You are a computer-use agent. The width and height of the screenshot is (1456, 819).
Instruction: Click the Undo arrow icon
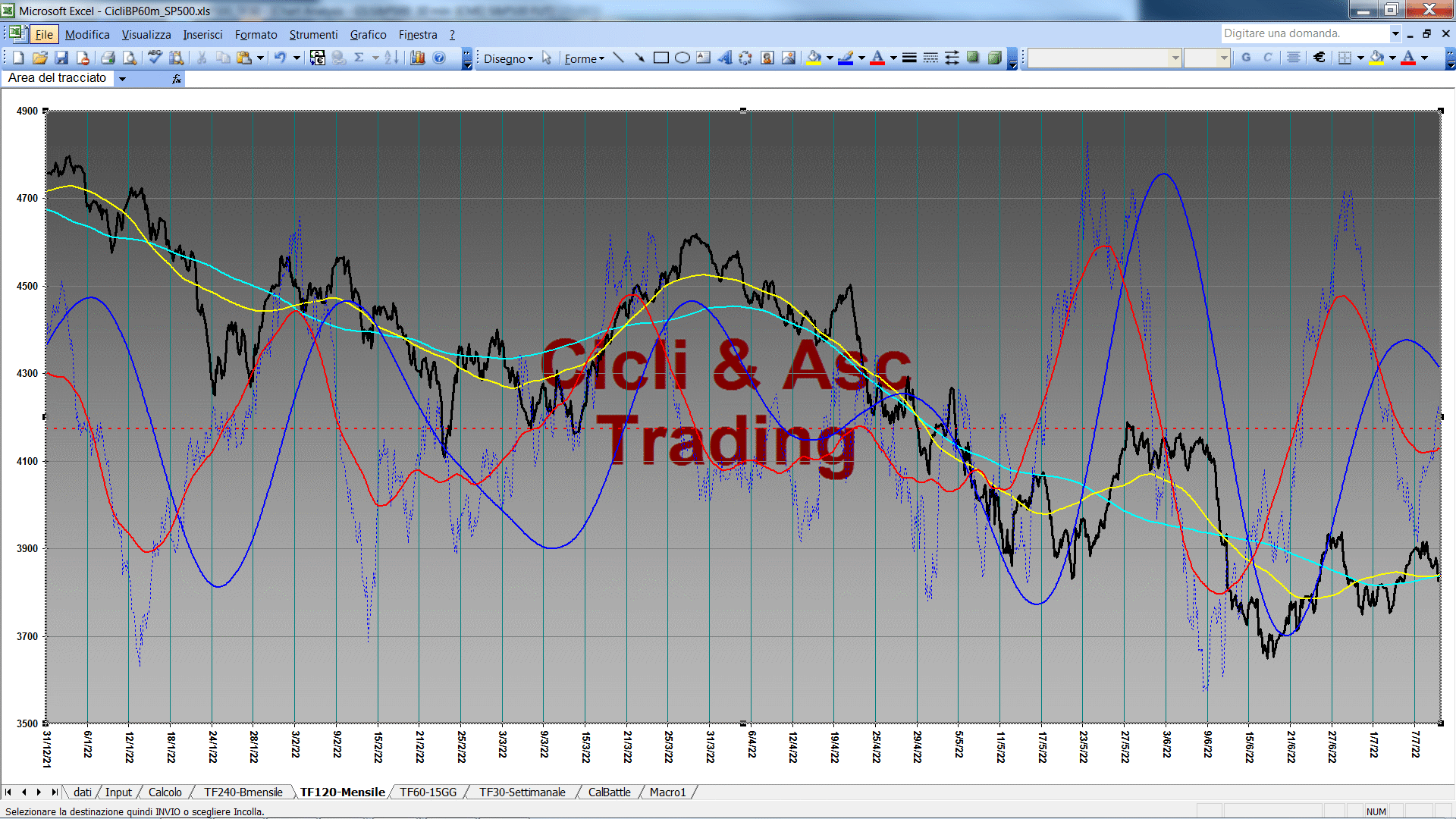[x=280, y=58]
